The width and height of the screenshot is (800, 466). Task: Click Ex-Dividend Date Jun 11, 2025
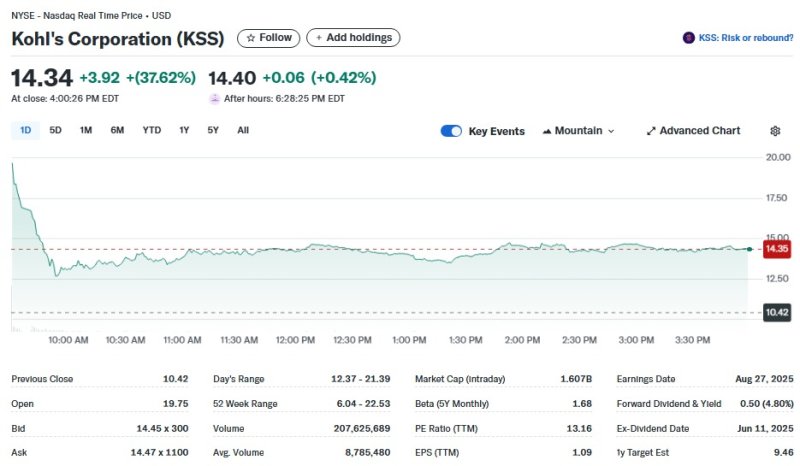(x=765, y=429)
